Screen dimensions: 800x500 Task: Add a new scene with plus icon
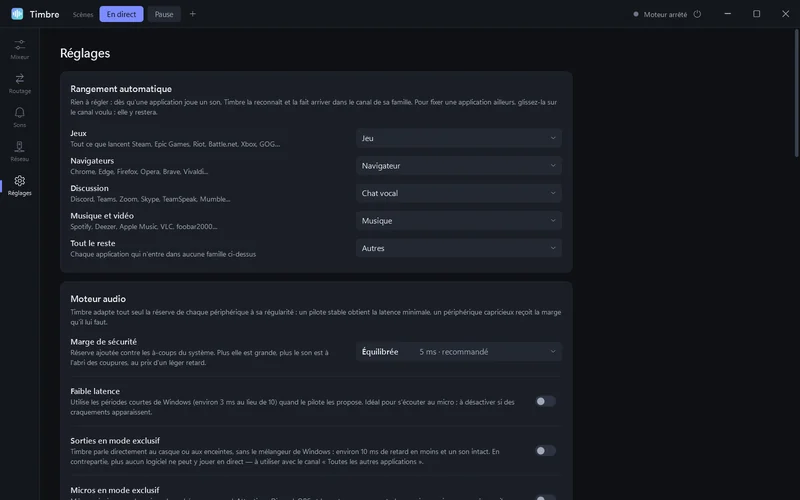[192, 14]
